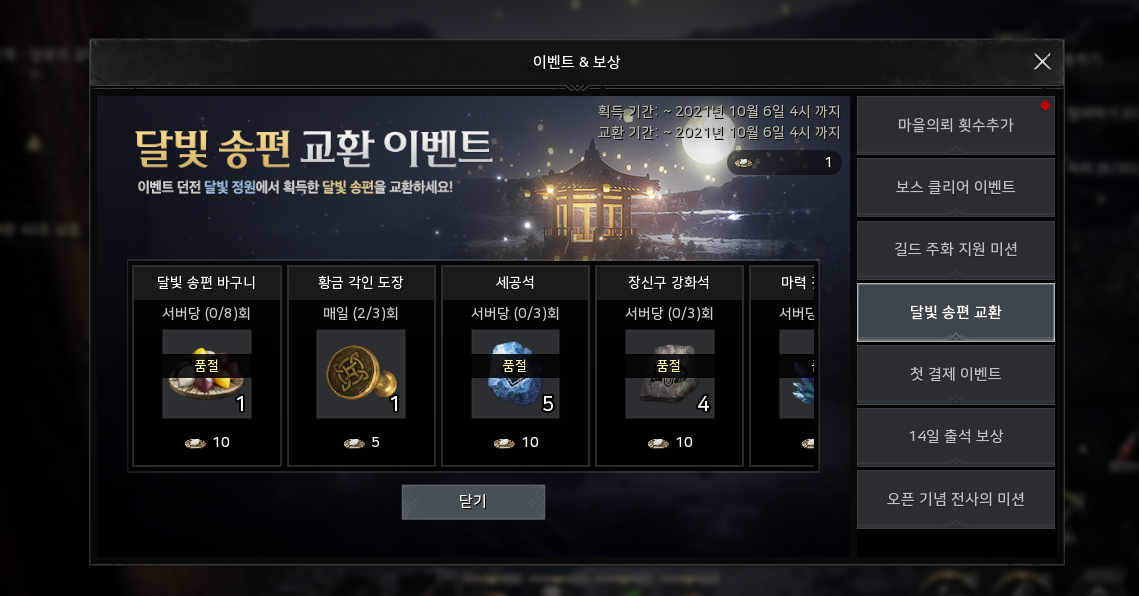This screenshot has height=596, width=1139.
Task: Switch to 길드 주화 지원 미션 tab
Action: [956, 249]
